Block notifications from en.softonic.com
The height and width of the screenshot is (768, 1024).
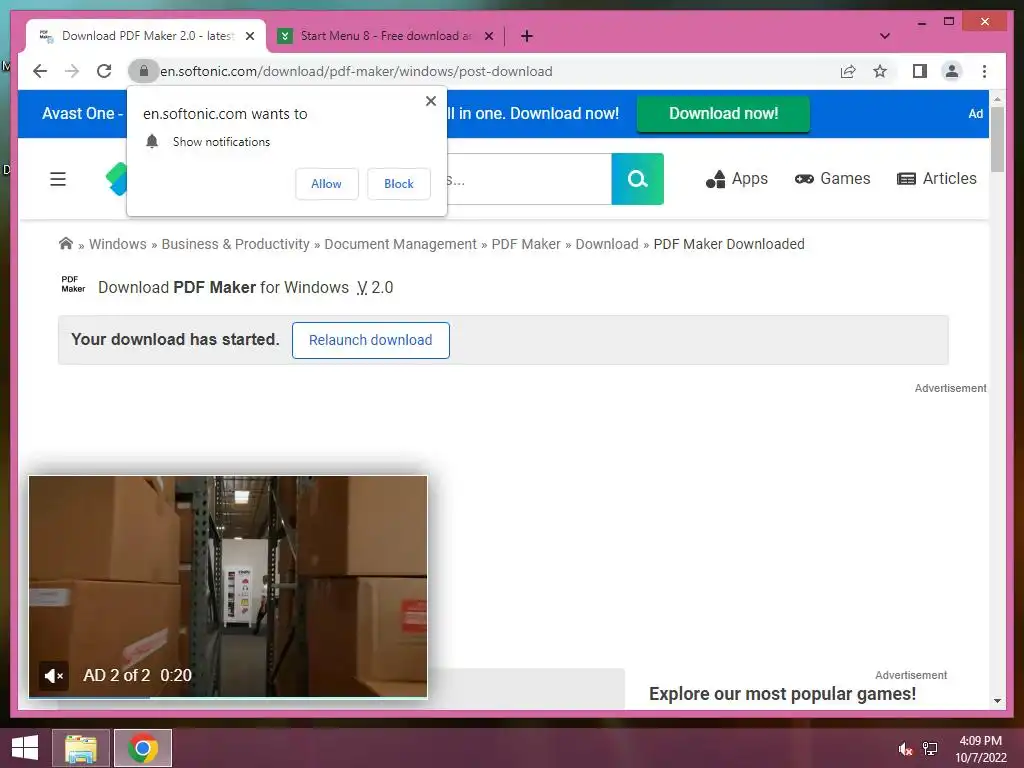click(398, 184)
